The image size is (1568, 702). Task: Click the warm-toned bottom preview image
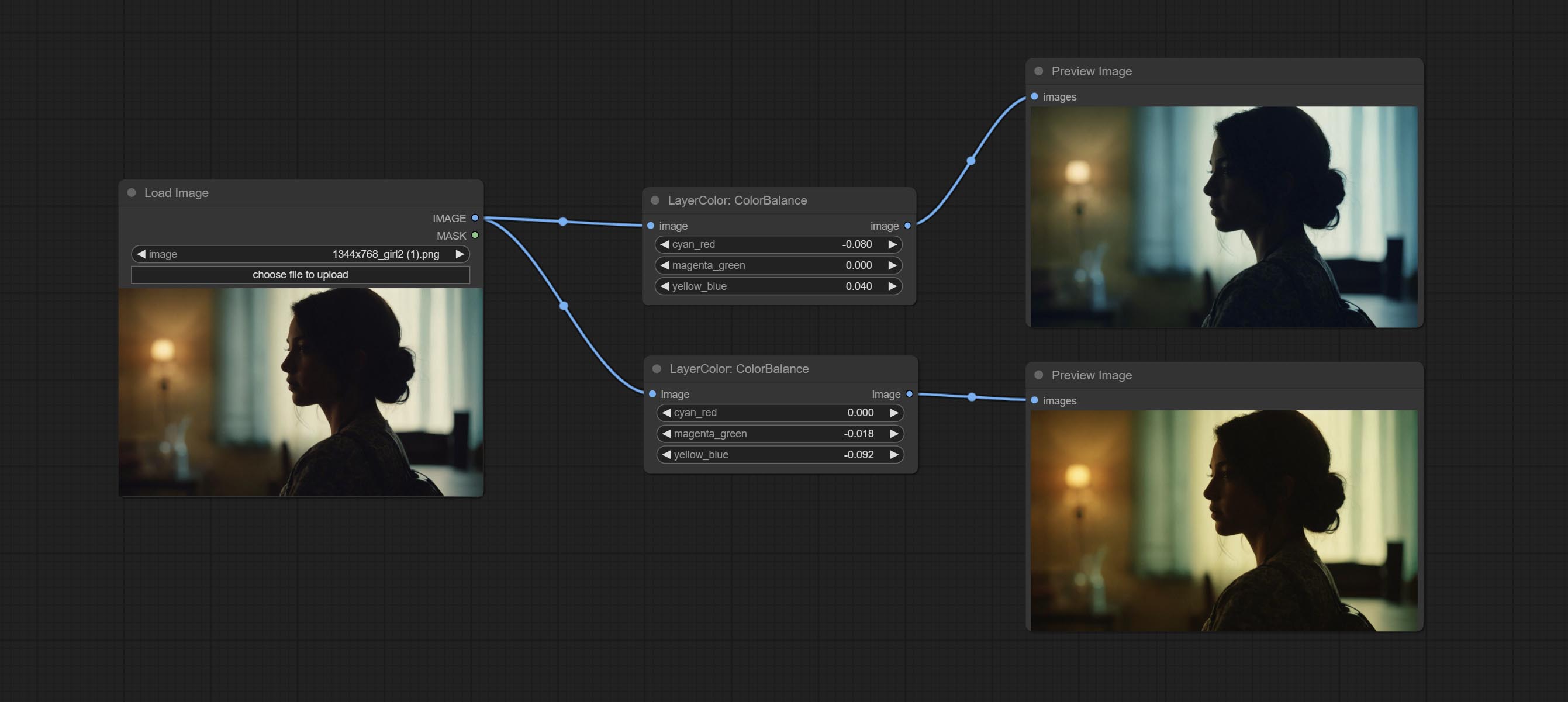coord(1224,521)
